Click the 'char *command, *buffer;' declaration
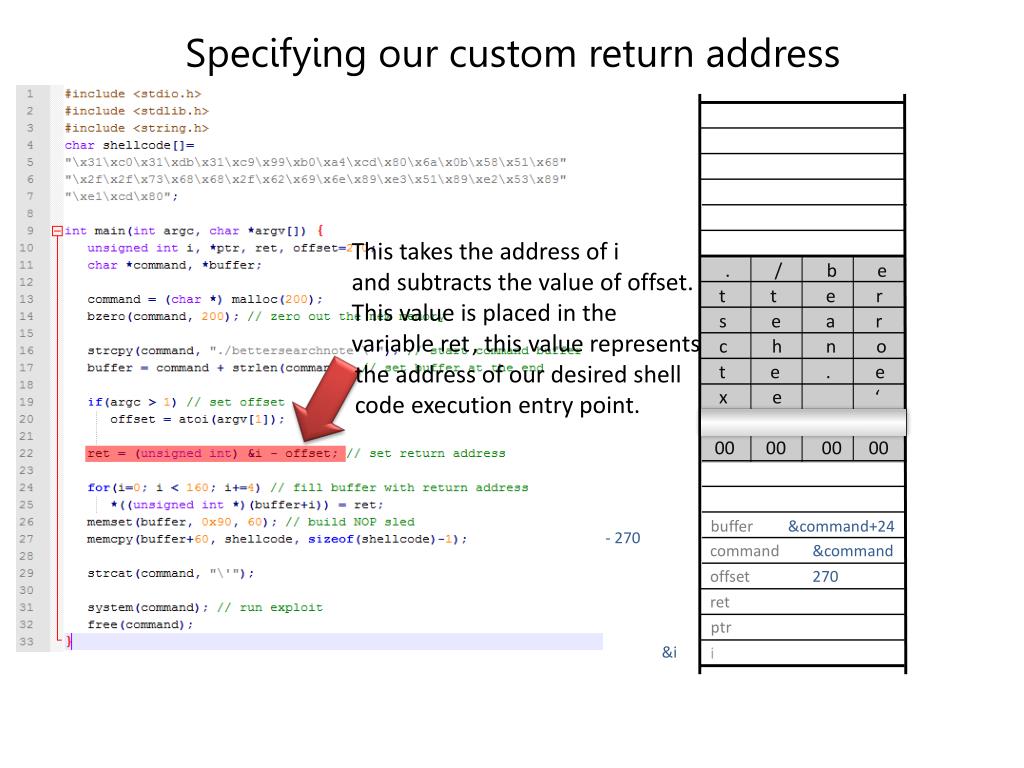This screenshot has width=1024, height=768. 174,265
